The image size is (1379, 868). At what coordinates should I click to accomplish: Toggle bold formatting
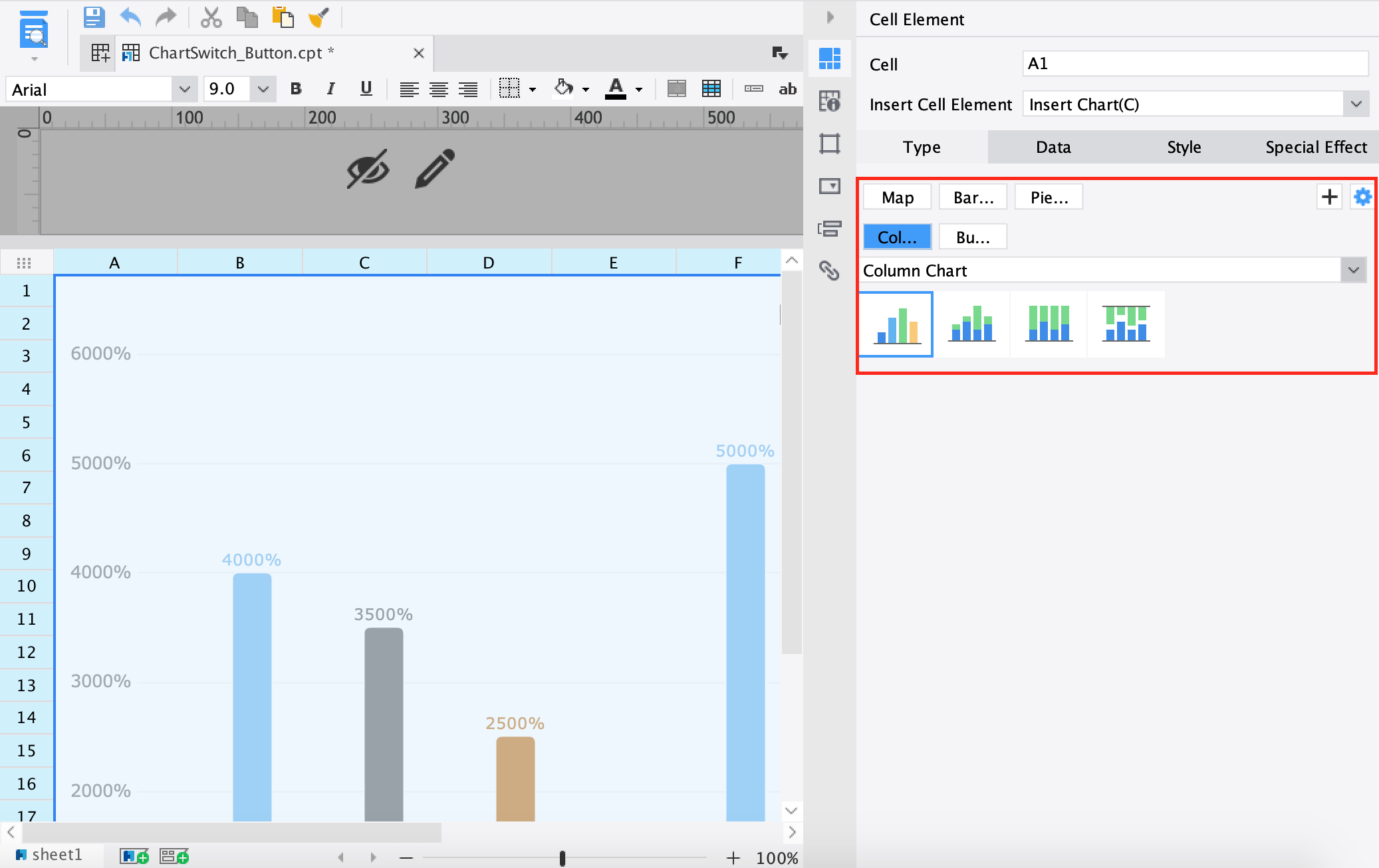pyautogui.click(x=296, y=89)
